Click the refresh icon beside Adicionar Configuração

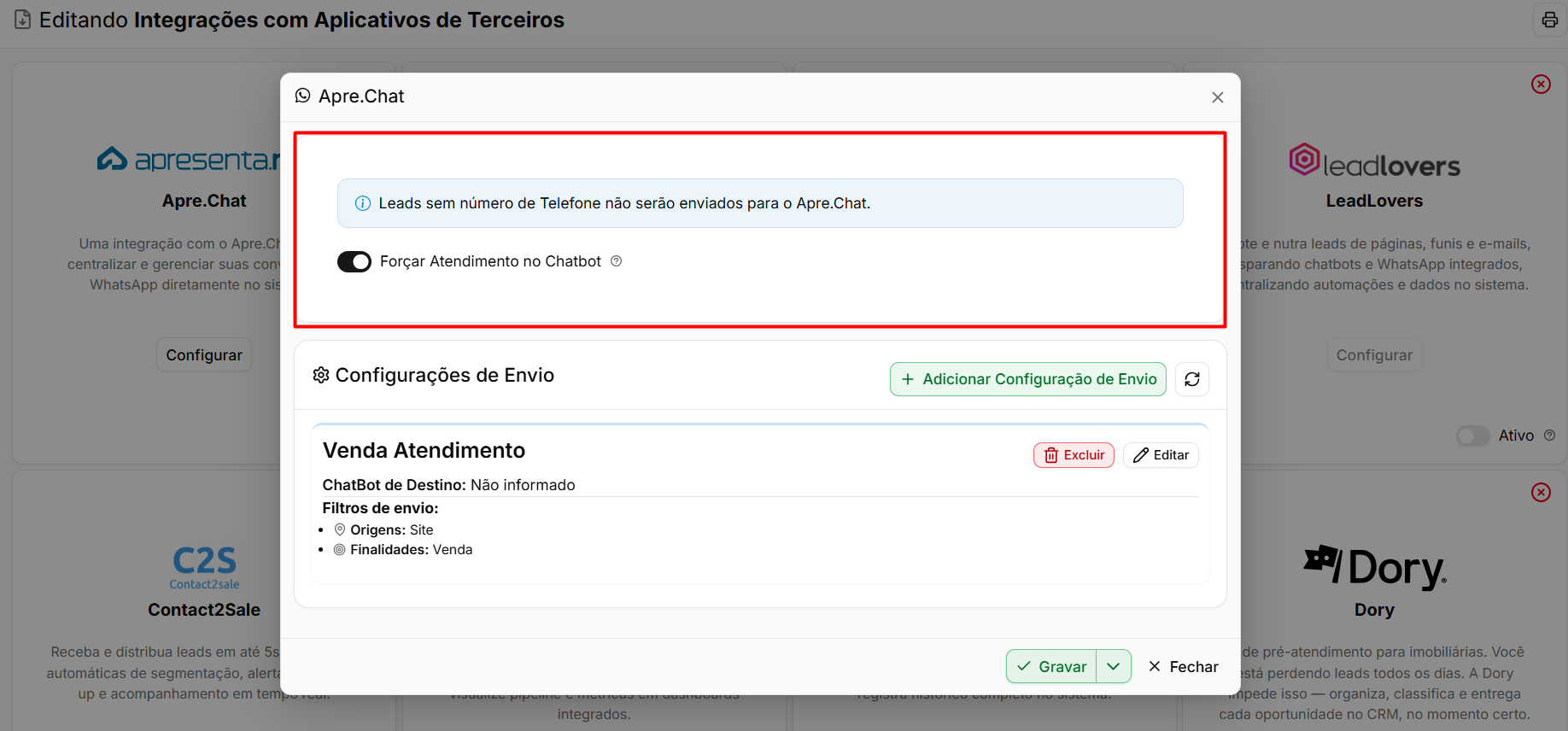point(1192,379)
